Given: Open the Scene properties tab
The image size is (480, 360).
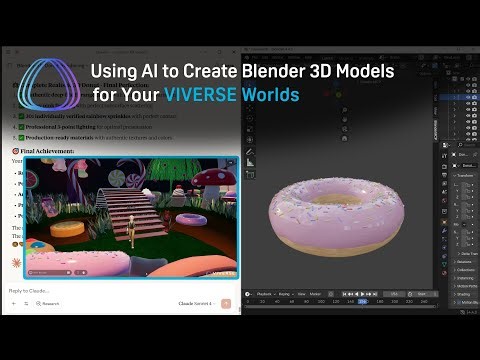Looking at the screenshot, I should 444,192.
